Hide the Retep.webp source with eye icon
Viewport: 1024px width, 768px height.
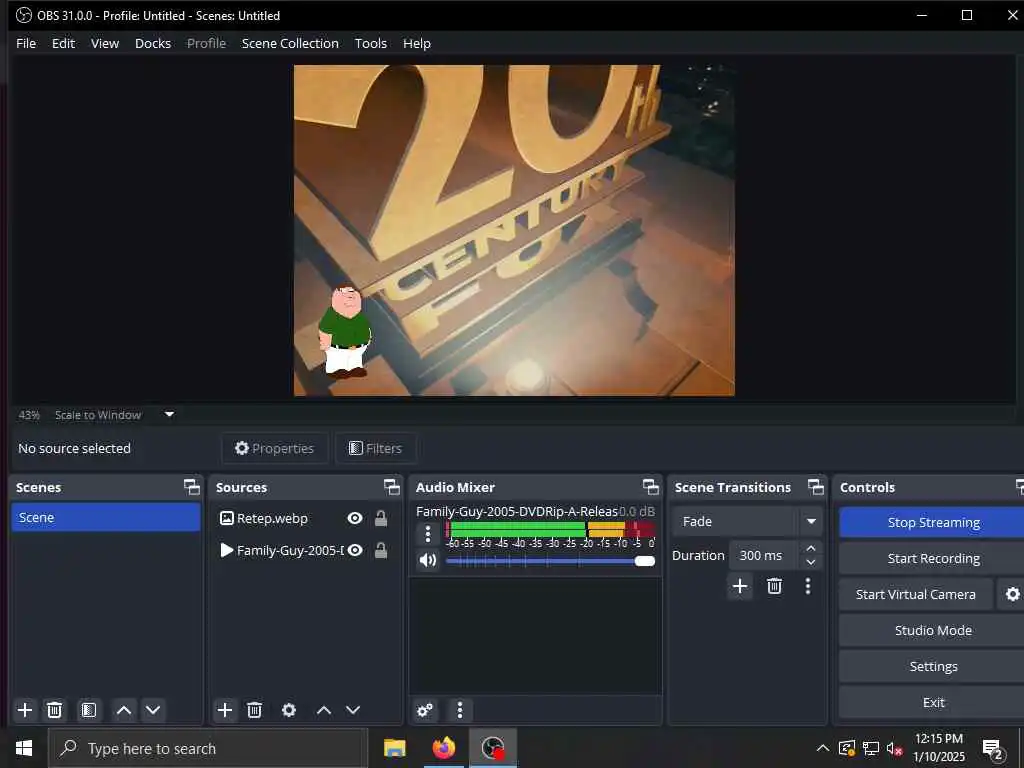tap(355, 518)
